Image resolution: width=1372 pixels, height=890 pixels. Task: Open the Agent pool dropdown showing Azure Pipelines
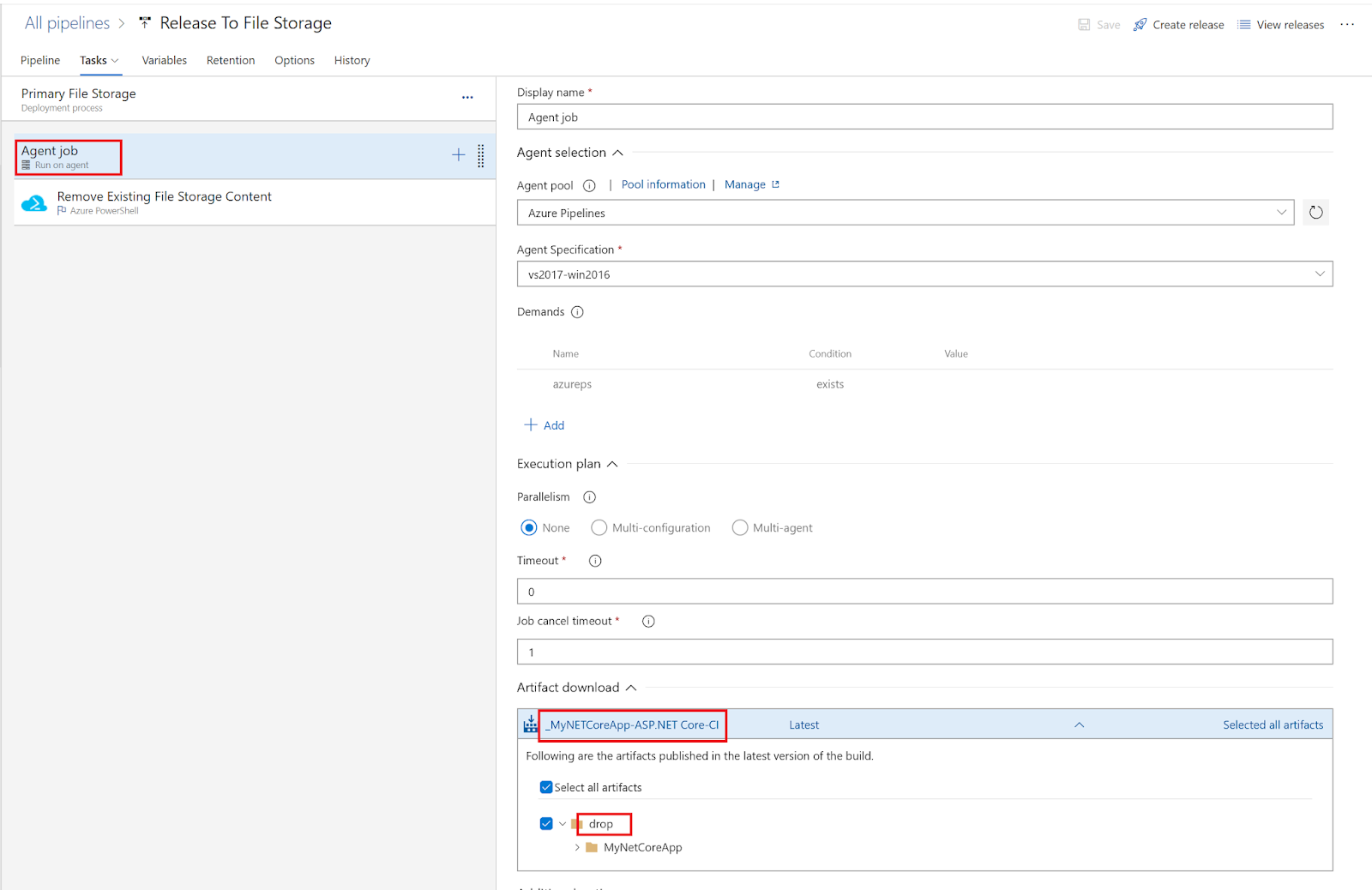click(x=1282, y=212)
